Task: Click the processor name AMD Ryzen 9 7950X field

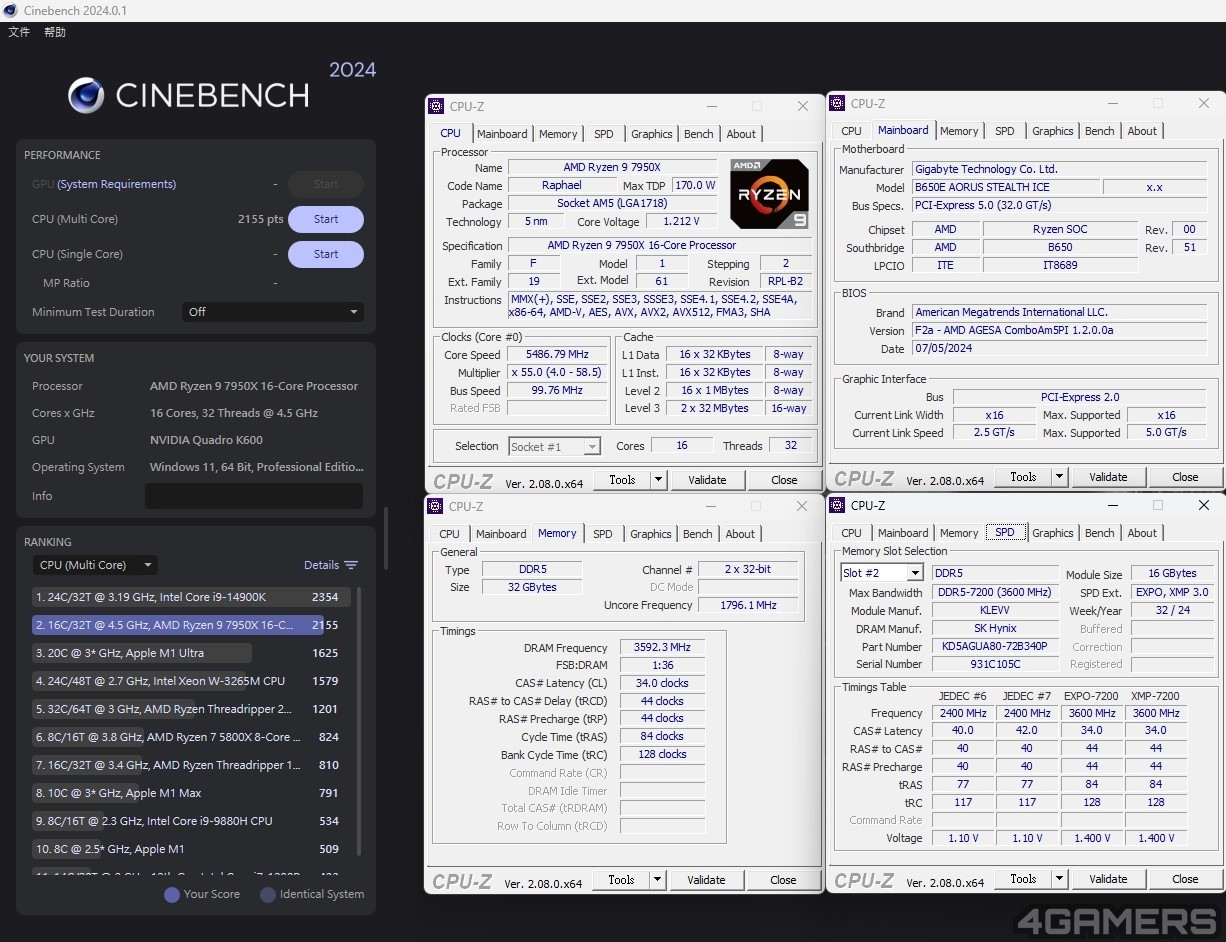Action: pyautogui.click(x=612, y=167)
